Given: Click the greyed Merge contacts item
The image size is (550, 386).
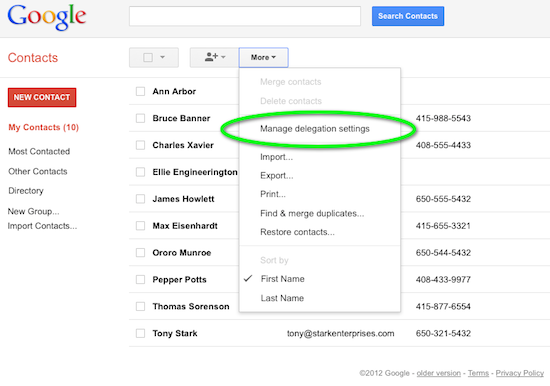Looking at the screenshot, I should coord(290,82).
